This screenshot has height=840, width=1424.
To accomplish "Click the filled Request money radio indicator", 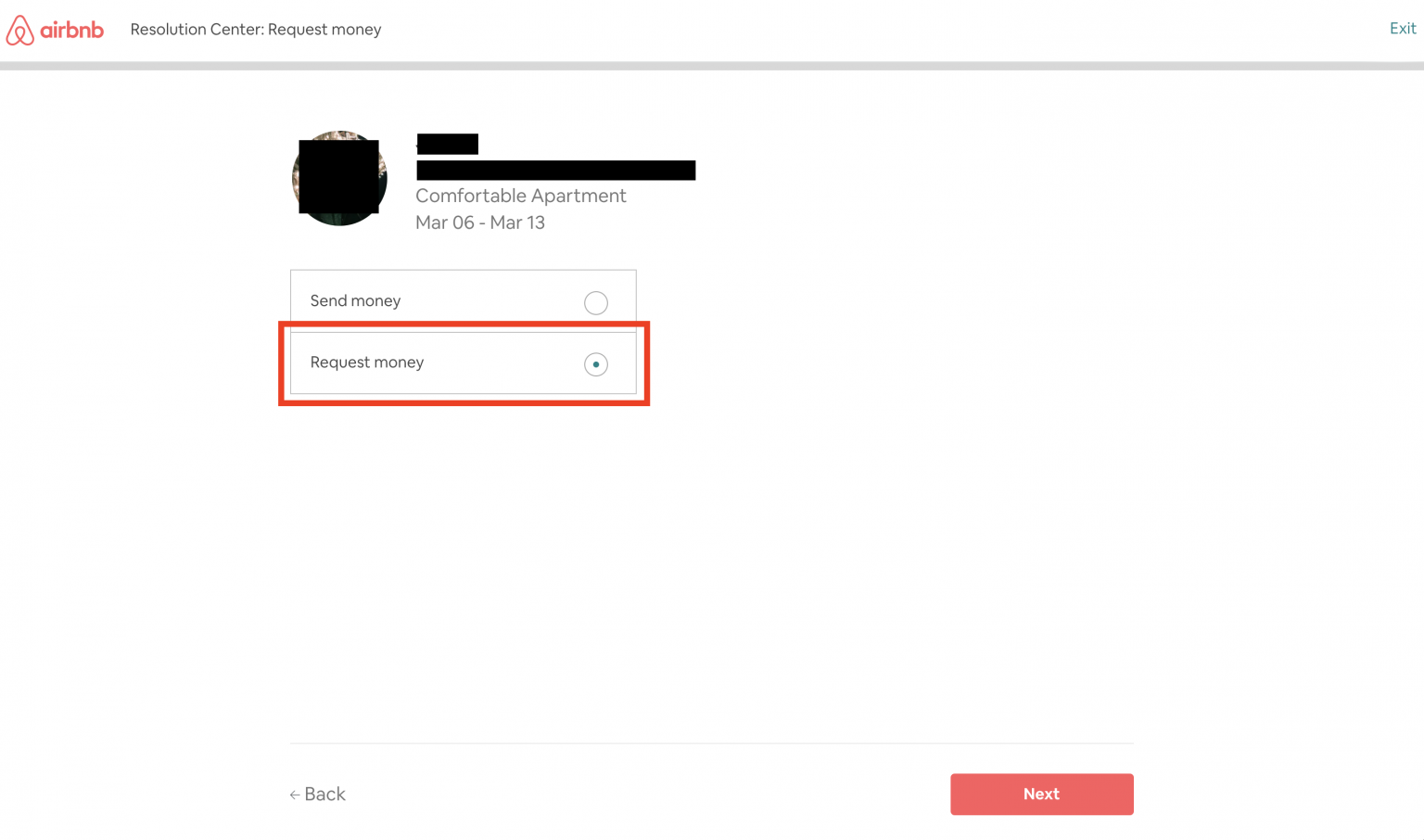I will [596, 363].
